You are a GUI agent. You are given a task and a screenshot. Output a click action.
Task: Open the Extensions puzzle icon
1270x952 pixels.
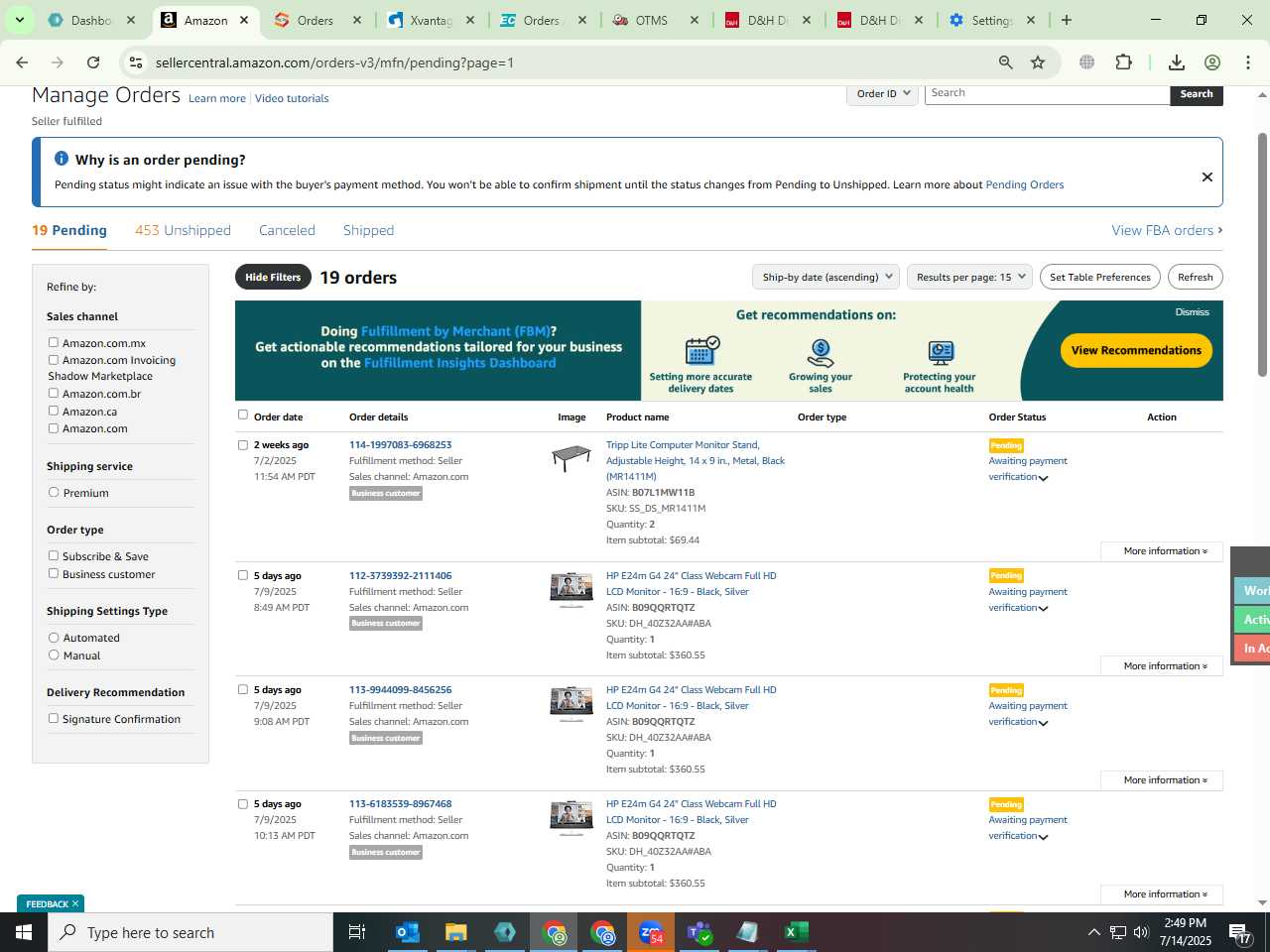click(x=1123, y=62)
